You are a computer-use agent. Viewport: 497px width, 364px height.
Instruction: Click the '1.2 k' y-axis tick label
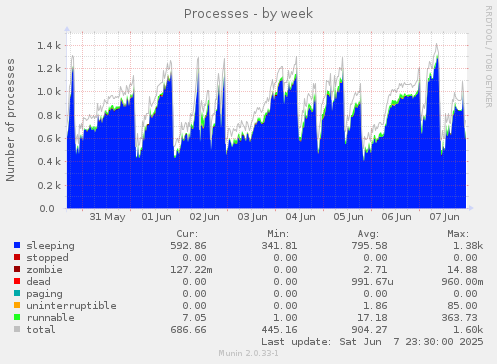pos(49,69)
